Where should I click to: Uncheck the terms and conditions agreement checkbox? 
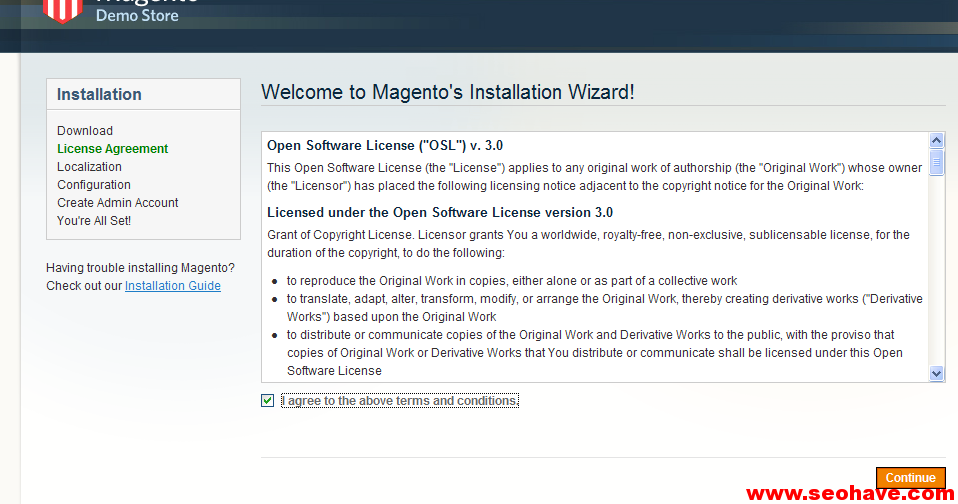coord(268,401)
